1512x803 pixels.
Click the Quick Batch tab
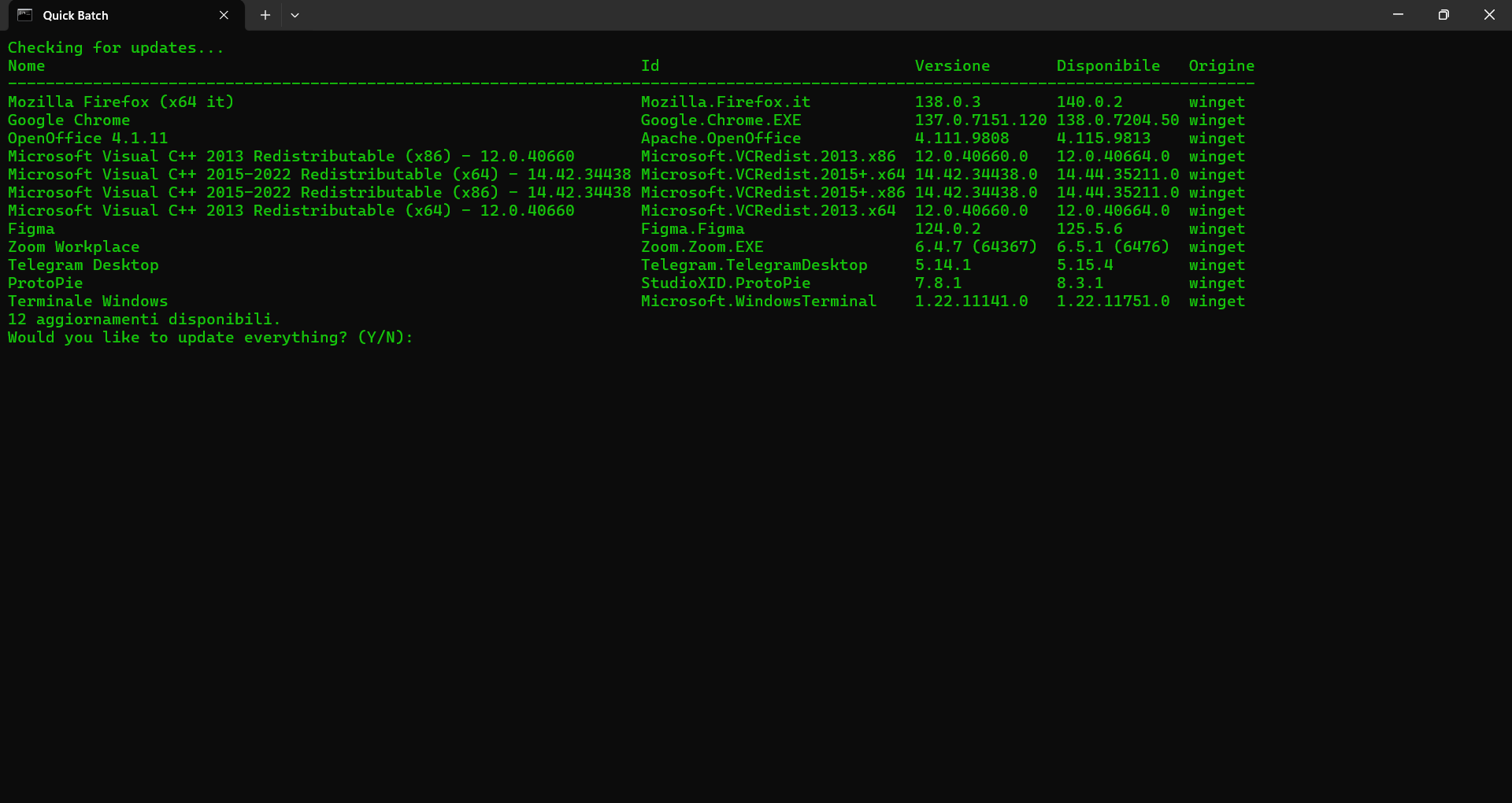[x=126, y=16]
